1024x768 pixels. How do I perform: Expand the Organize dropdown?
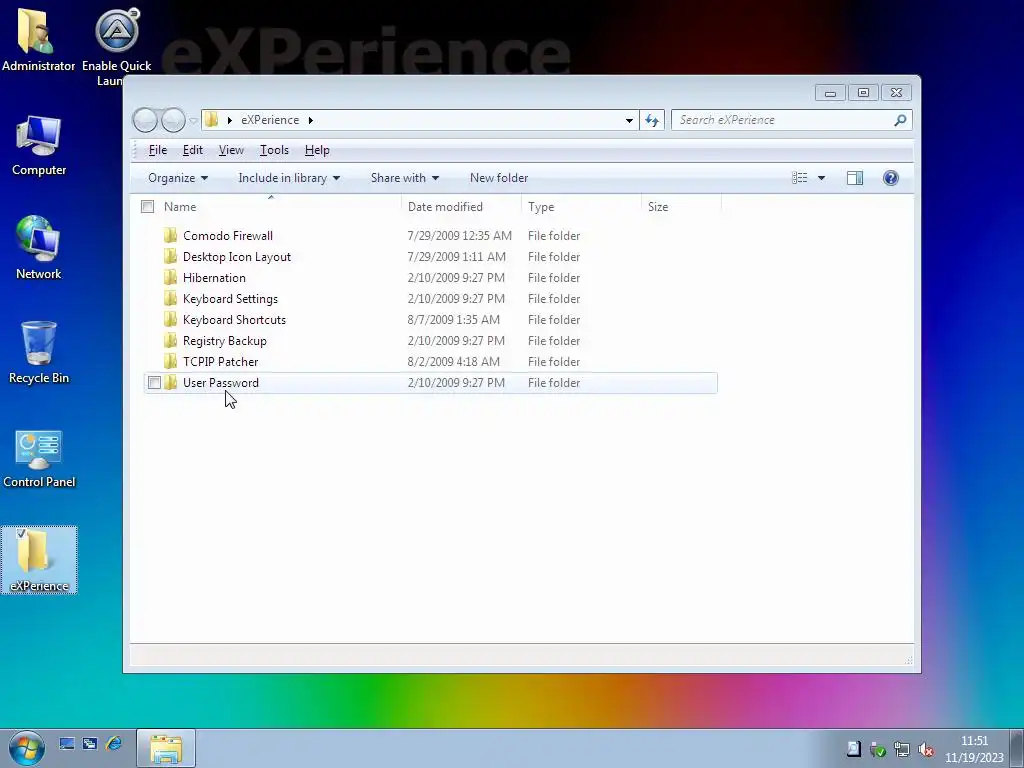tap(178, 178)
